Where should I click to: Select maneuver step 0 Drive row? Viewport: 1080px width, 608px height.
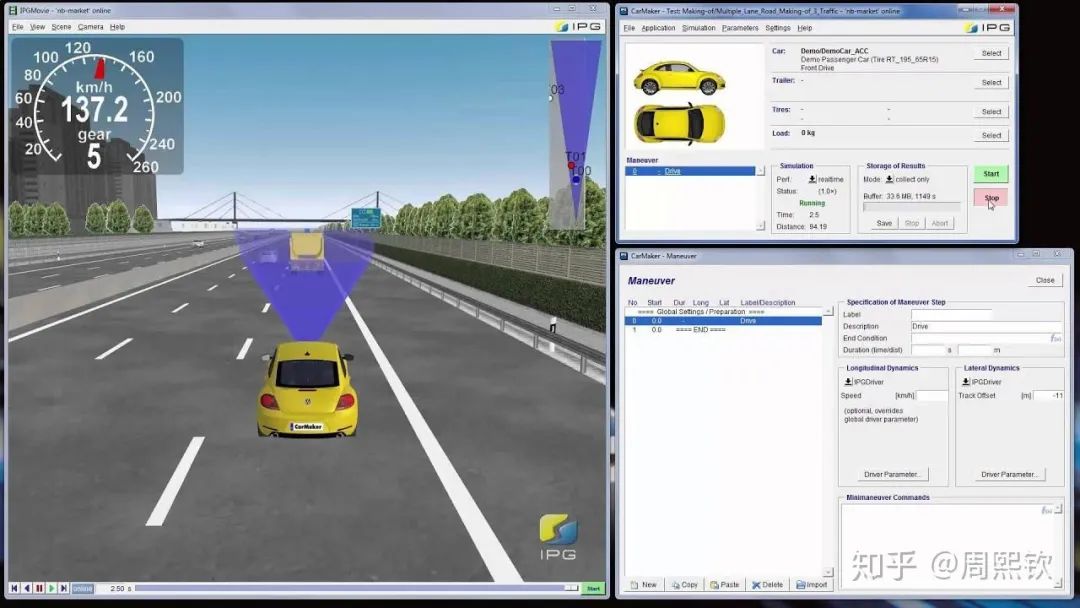723,321
